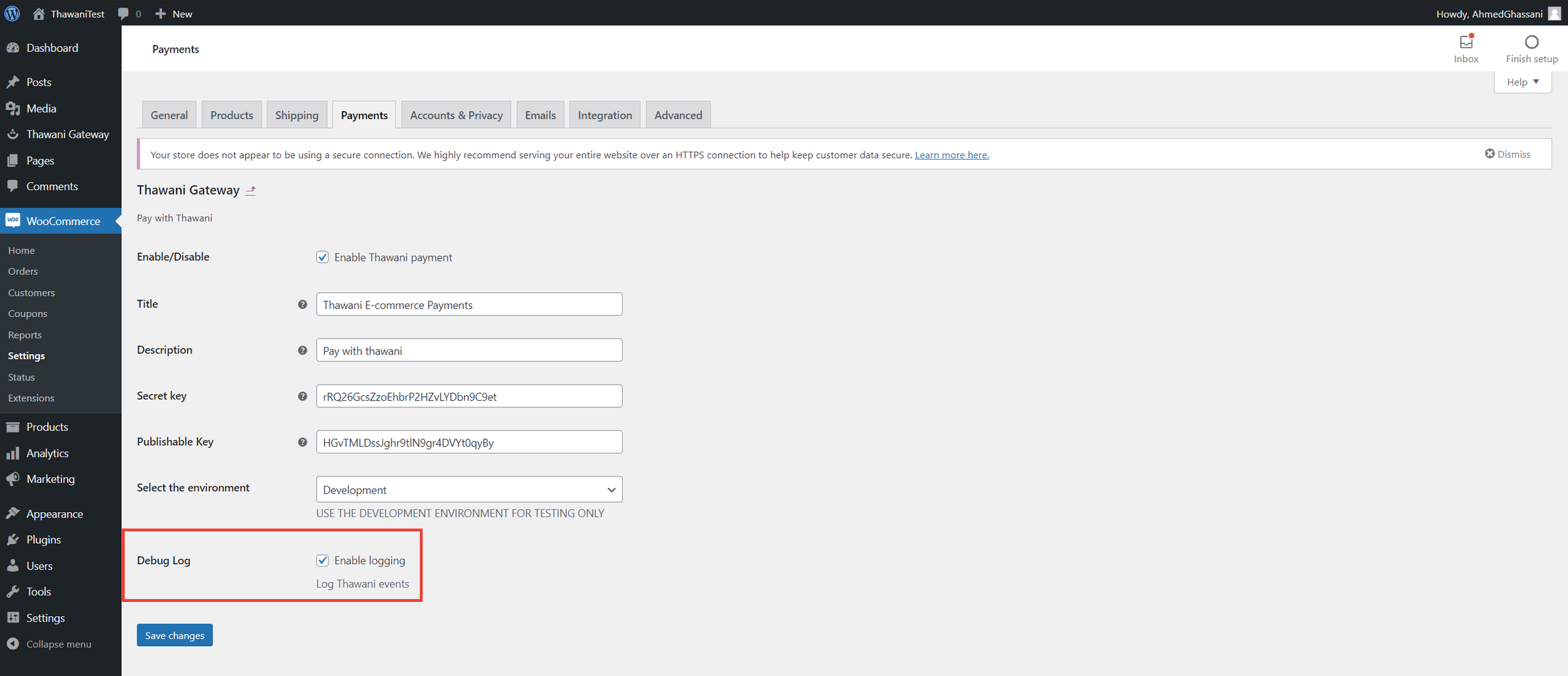Click help tooltip icon beside Secret key
The width and height of the screenshot is (1568, 676).
pyautogui.click(x=302, y=396)
